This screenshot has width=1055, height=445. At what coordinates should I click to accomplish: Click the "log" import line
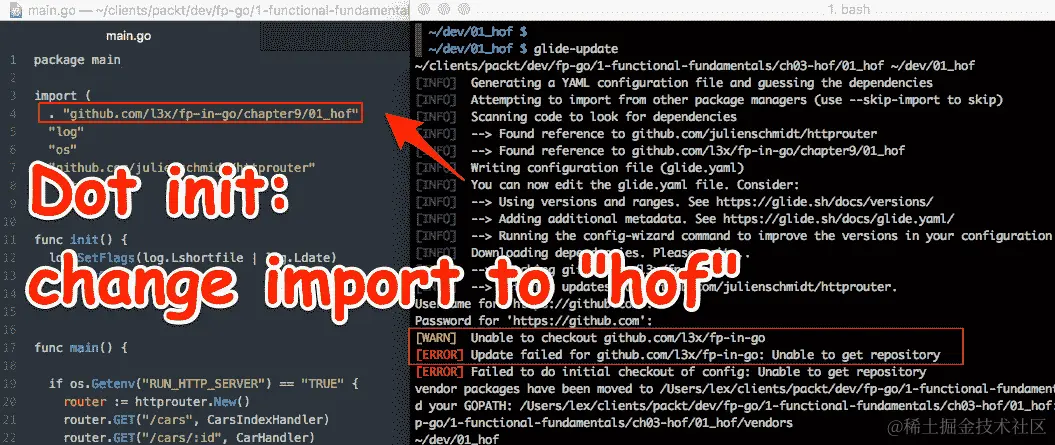[66, 131]
